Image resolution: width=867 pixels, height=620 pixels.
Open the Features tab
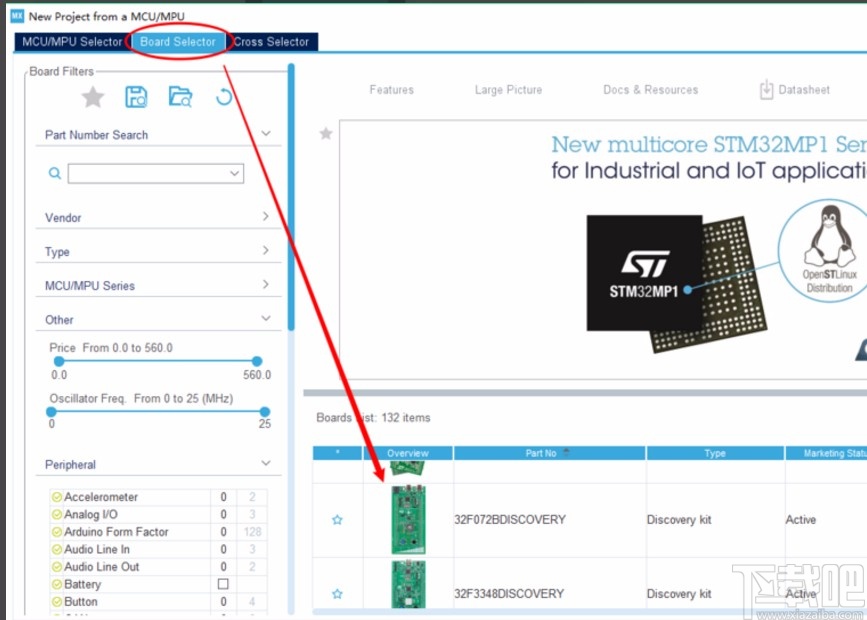pyautogui.click(x=391, y=90)
